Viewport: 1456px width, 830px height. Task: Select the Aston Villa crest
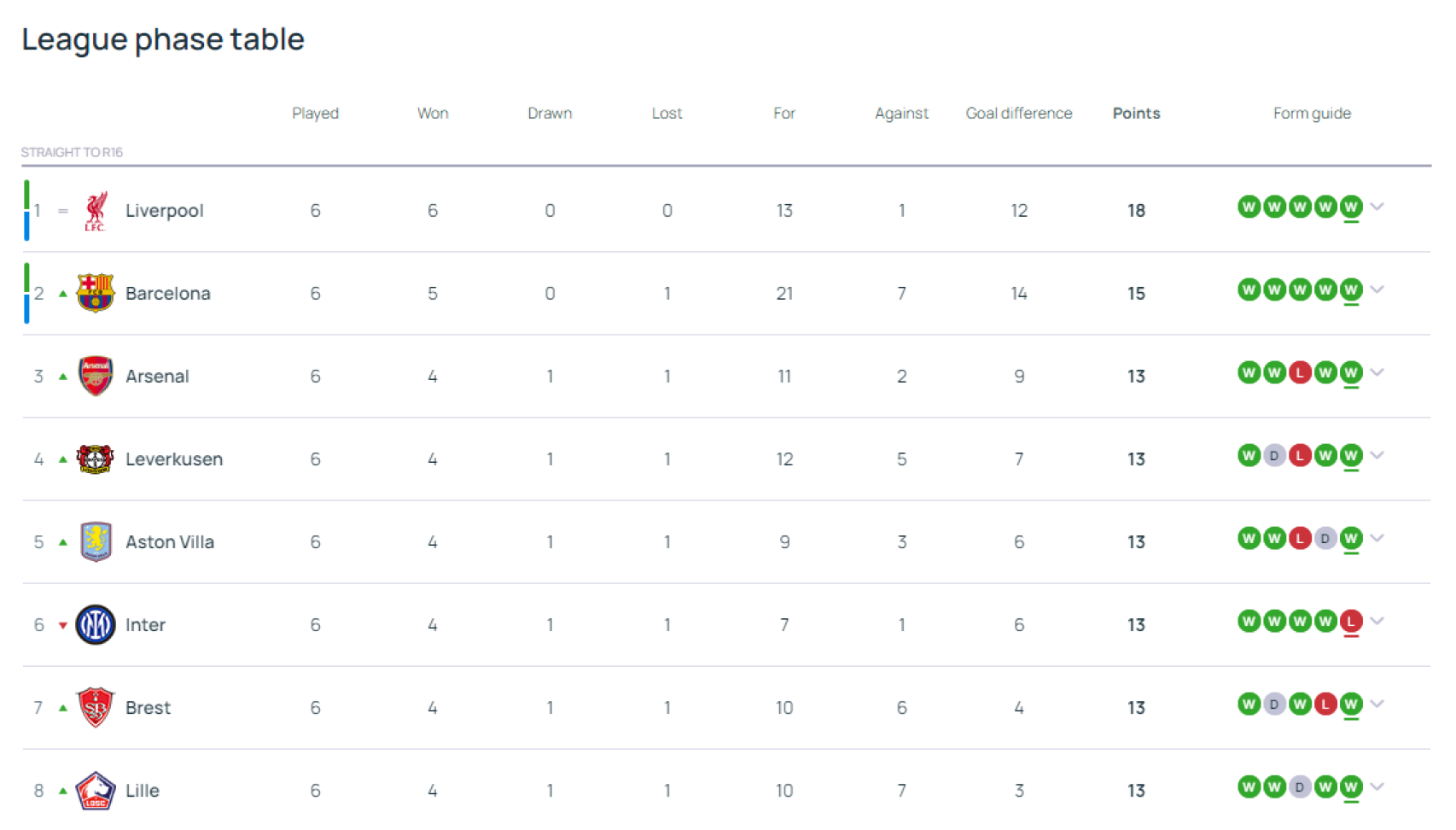96,541
